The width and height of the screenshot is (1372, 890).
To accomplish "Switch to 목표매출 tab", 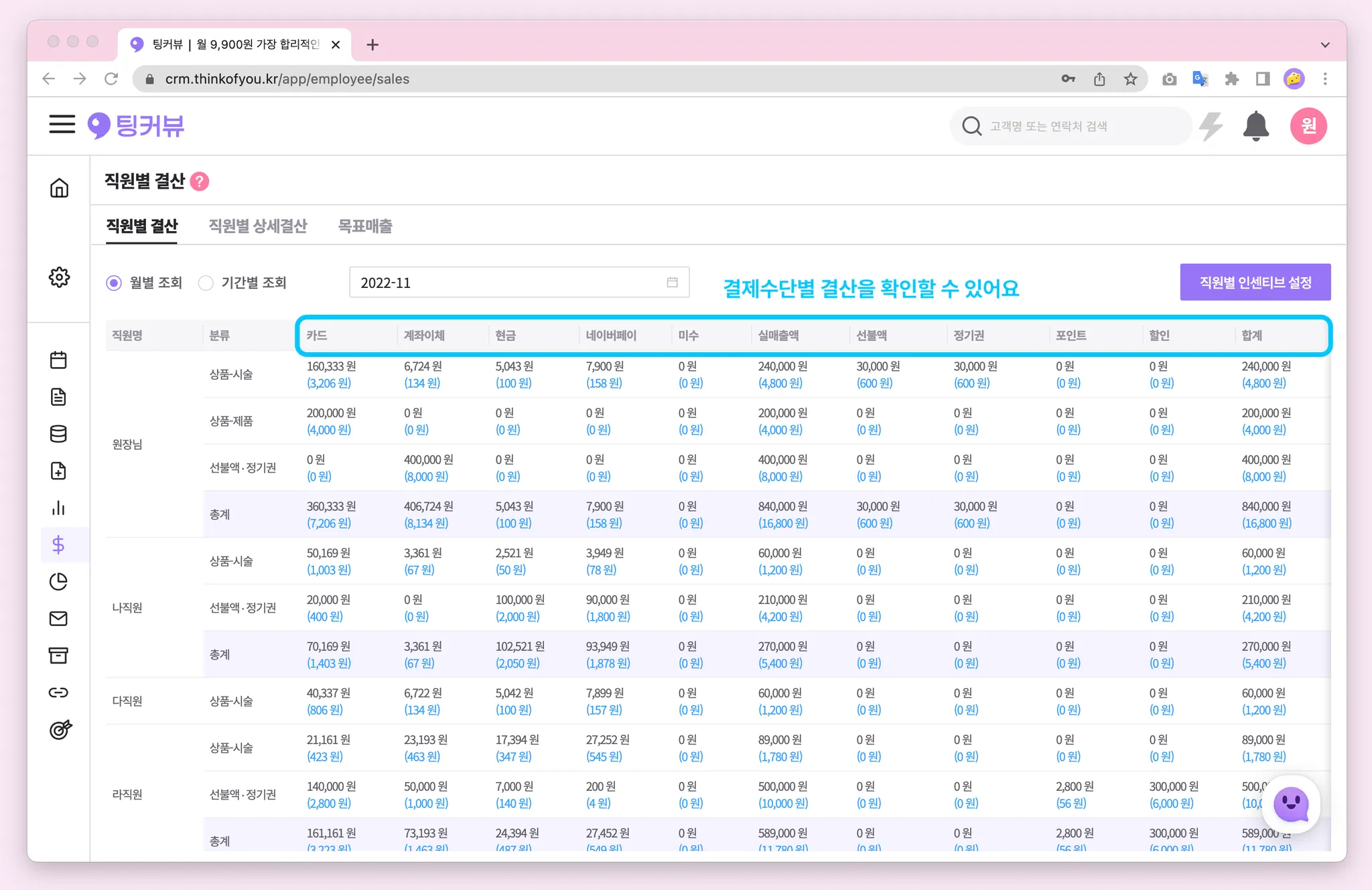I will (364, 226).
